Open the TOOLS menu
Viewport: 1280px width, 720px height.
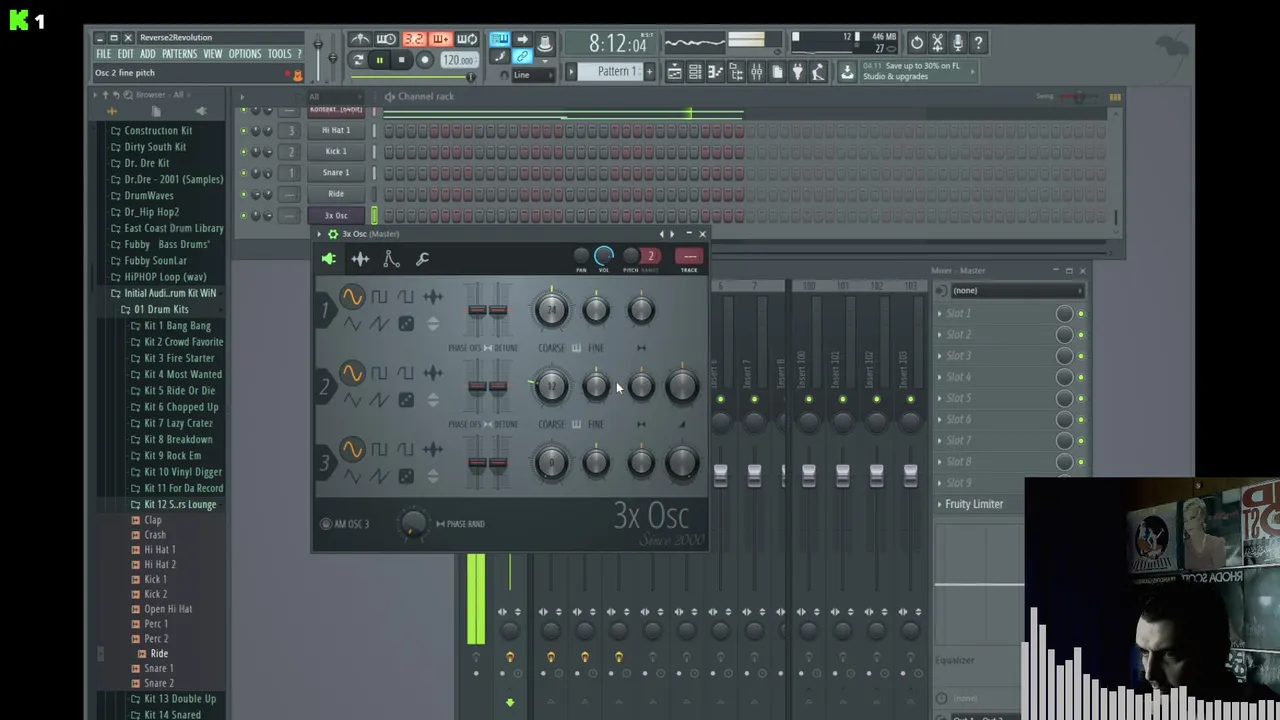279,54
